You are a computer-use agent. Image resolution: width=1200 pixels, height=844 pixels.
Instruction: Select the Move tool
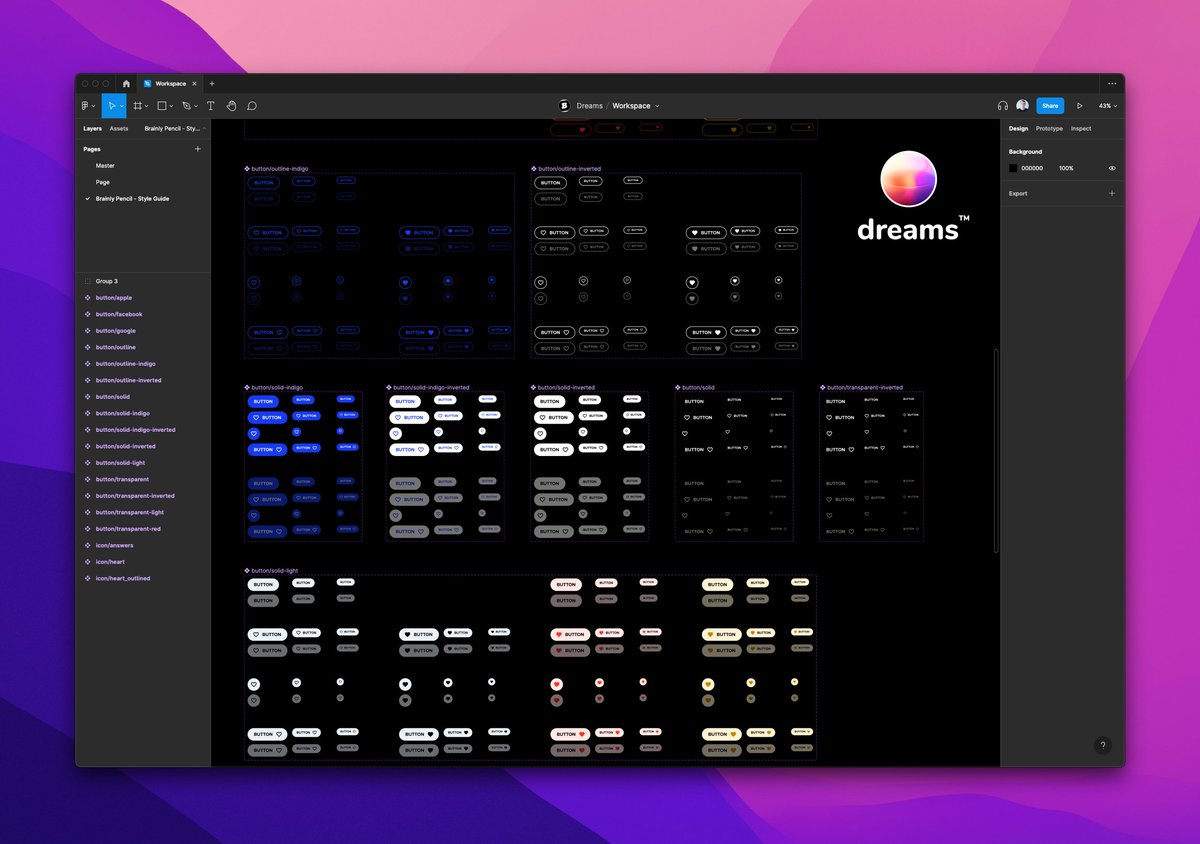[113, 105]
